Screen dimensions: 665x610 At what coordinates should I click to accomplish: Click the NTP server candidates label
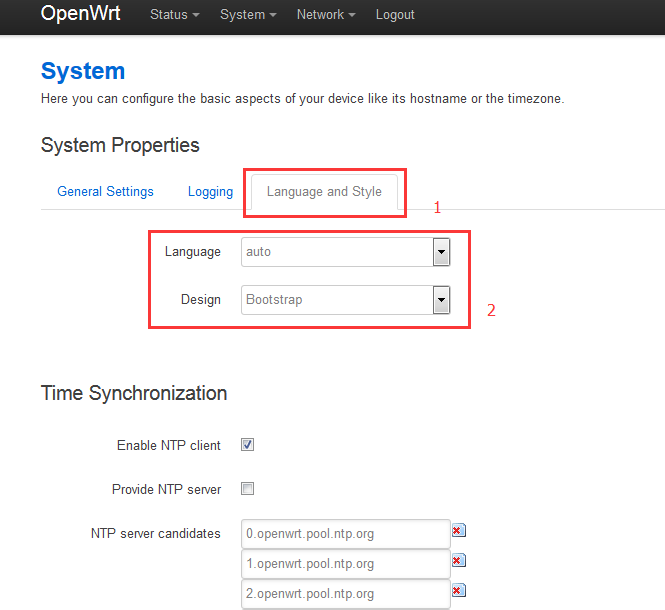coord(156,534)
